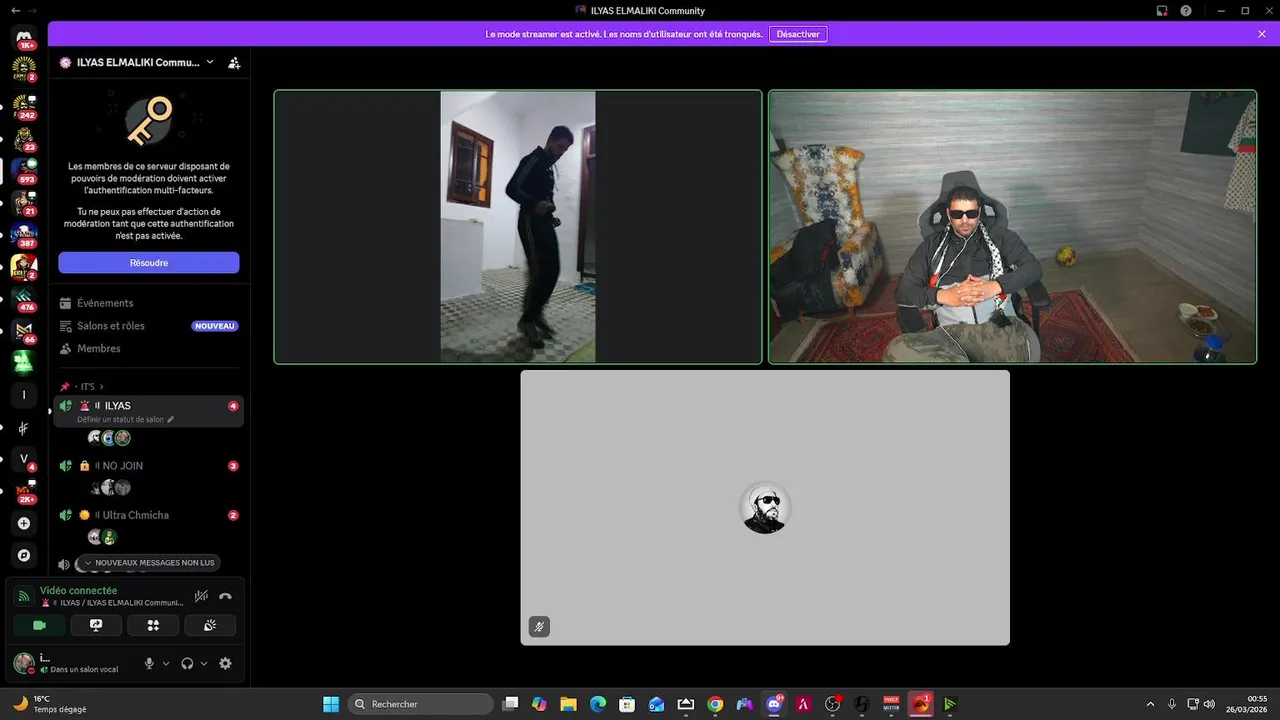Share your screen button

pyautogui.click(x=96, y=625)
